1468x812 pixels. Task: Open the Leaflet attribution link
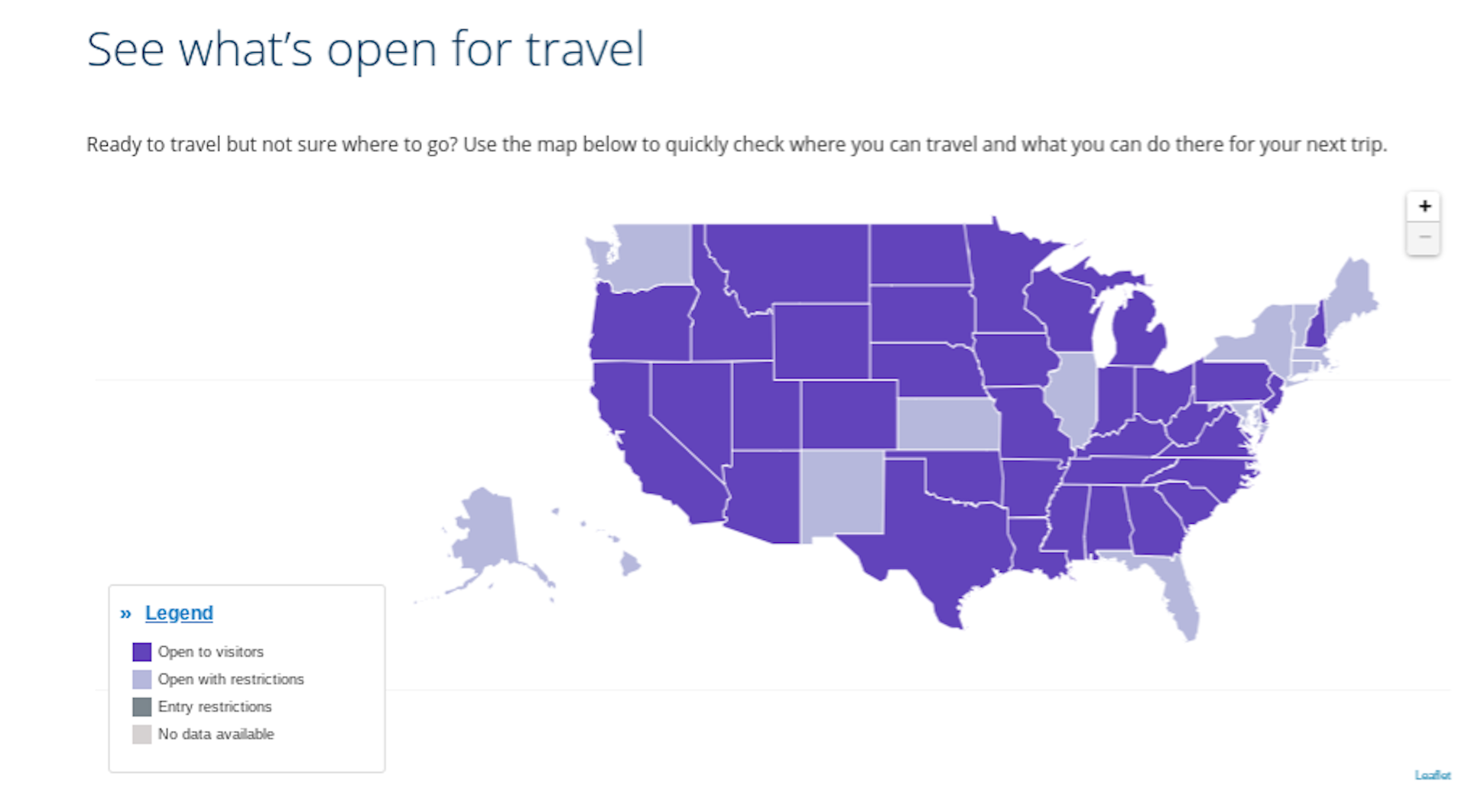tap(1434, 775)
